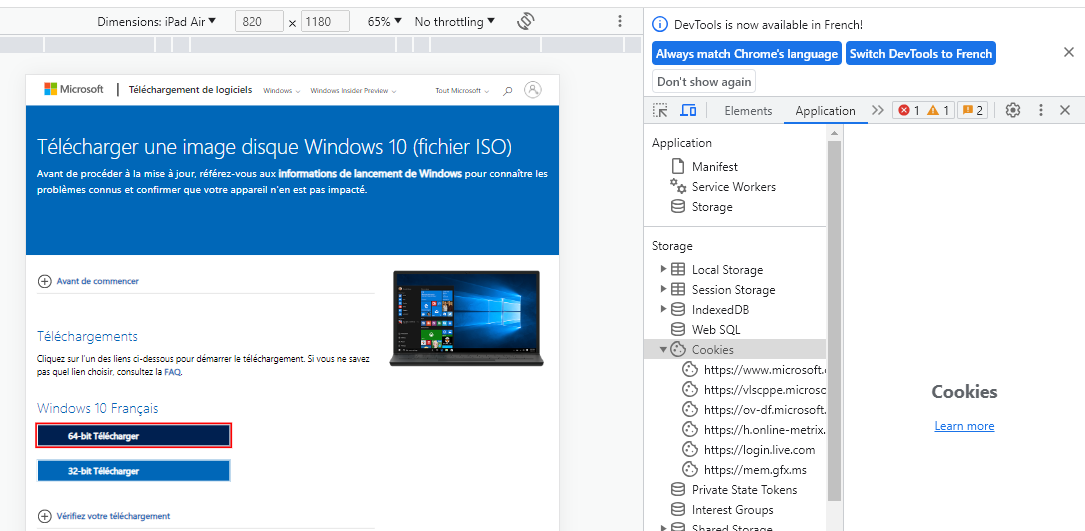Open Dimensions iPad Air dropdown
The width and height of the screenshot is (1085, 531).
click(156, 21)
